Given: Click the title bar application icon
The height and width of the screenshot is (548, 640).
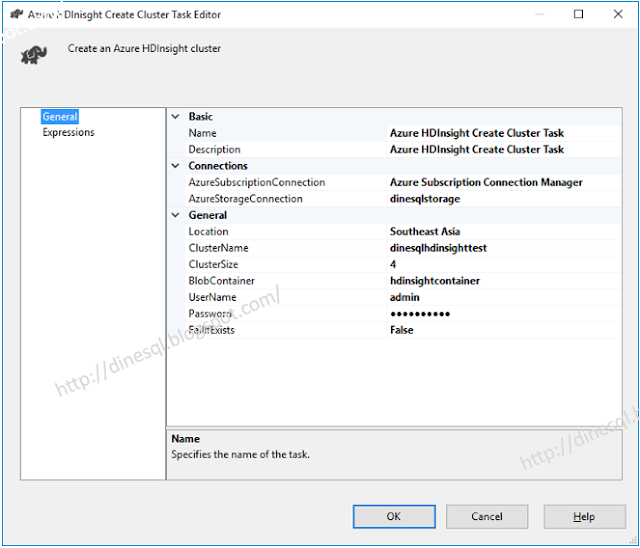Looking at the screenshot, I should pos(16,14).
